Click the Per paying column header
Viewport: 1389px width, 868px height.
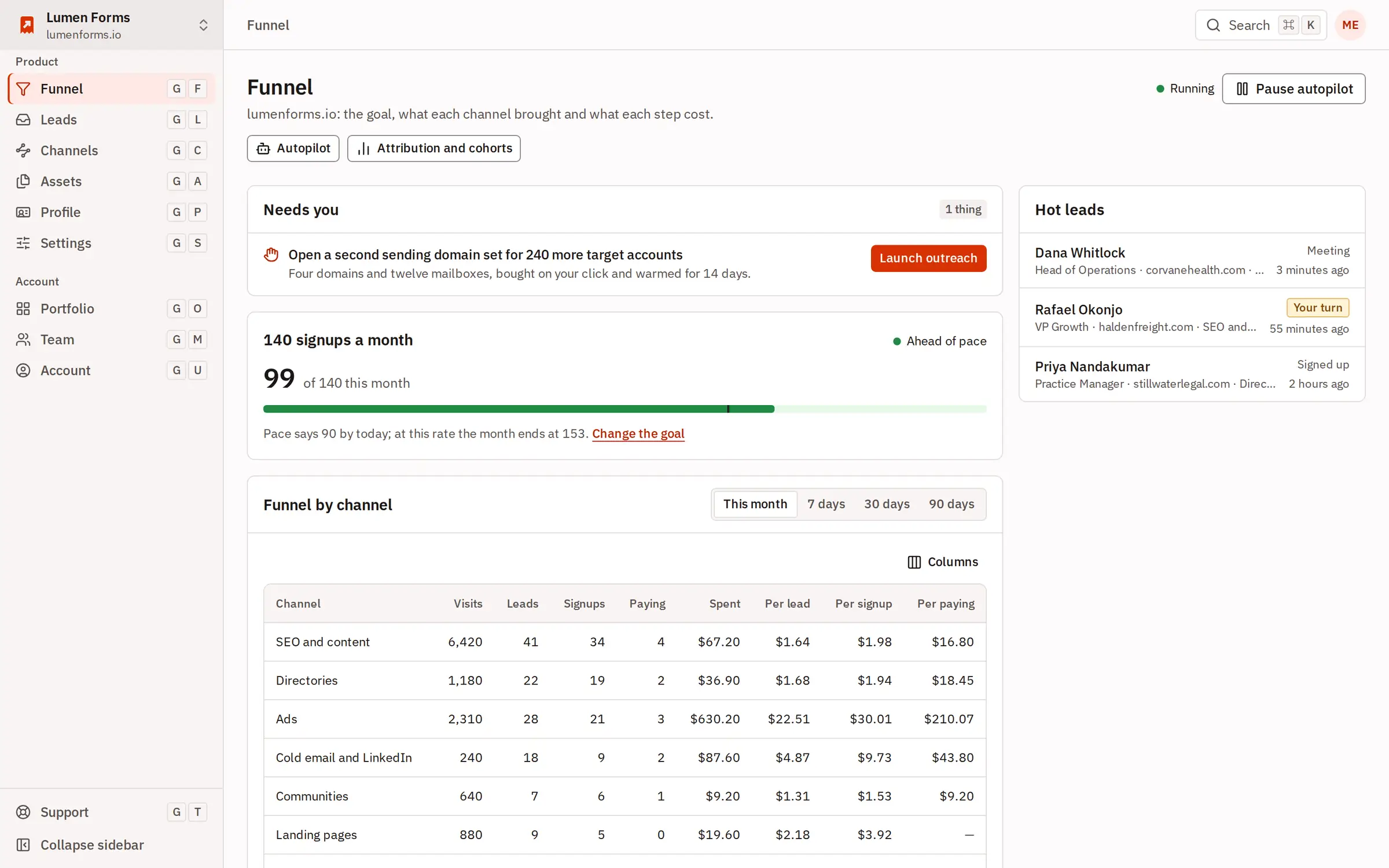946,604
